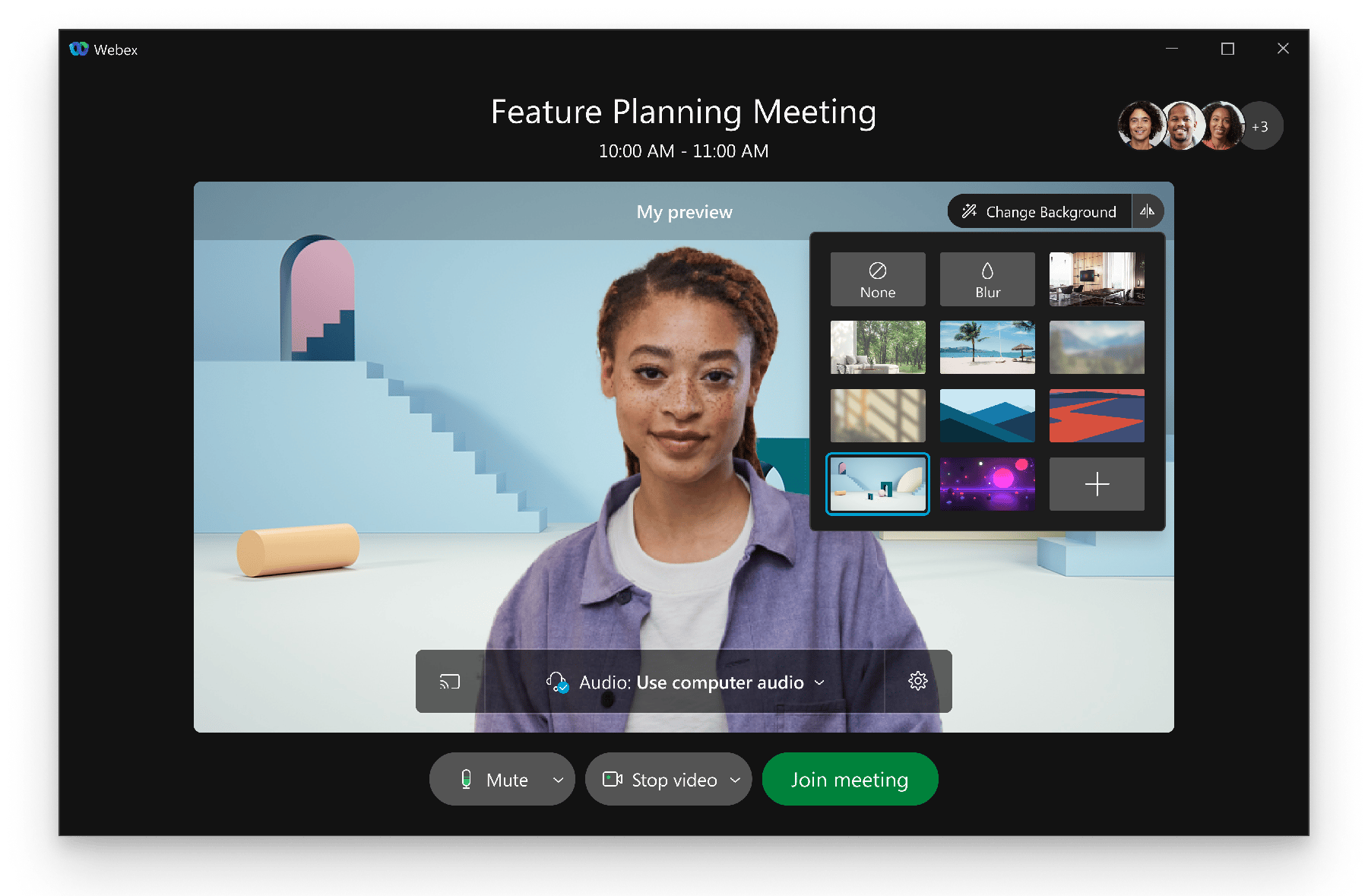Open the Change Background panel
Image resolution: width=1368 pixels, height=896 pixels.
pos(1038,211)
